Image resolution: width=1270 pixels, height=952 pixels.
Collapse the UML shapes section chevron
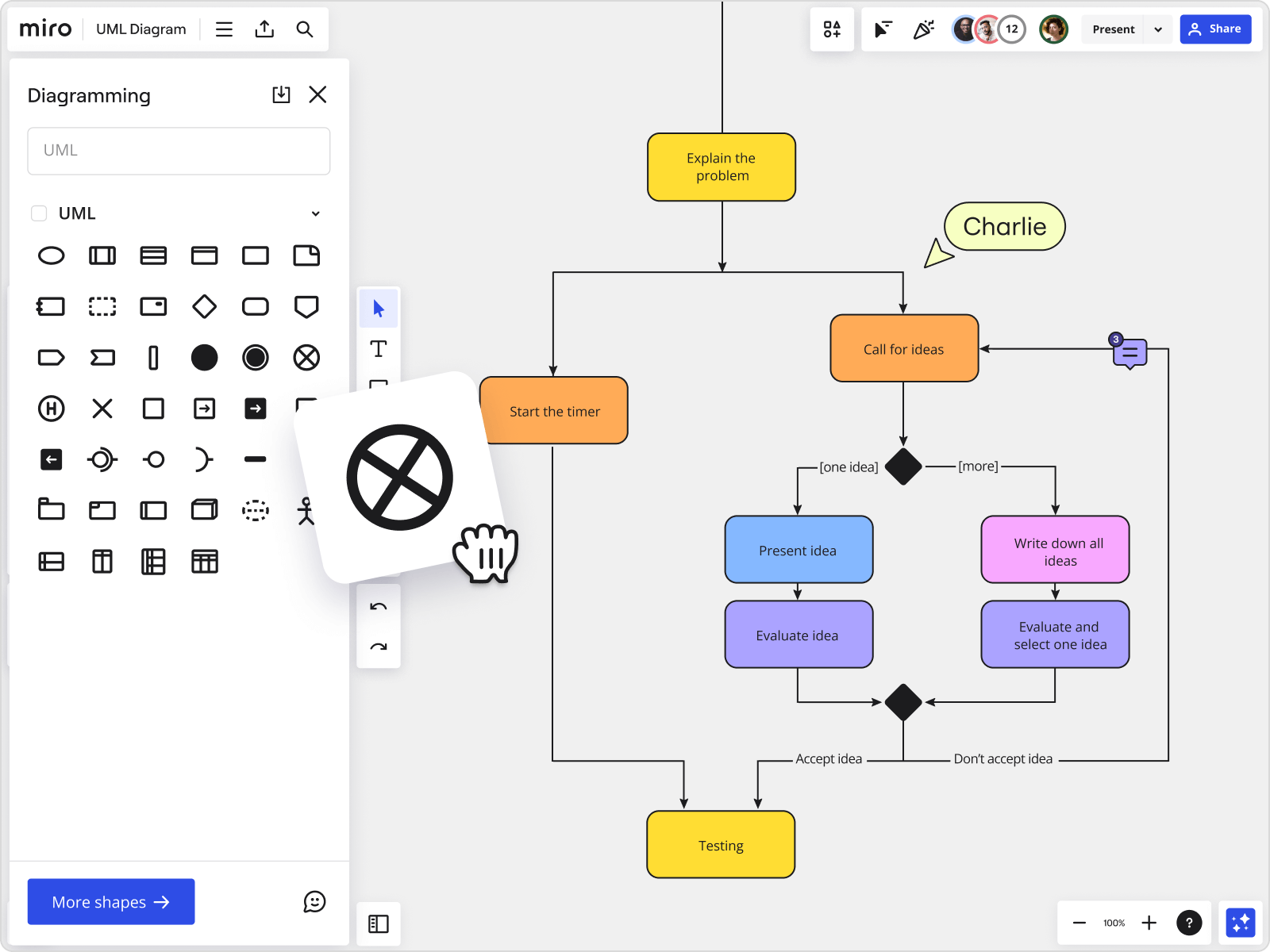click(x=316, y=213)
